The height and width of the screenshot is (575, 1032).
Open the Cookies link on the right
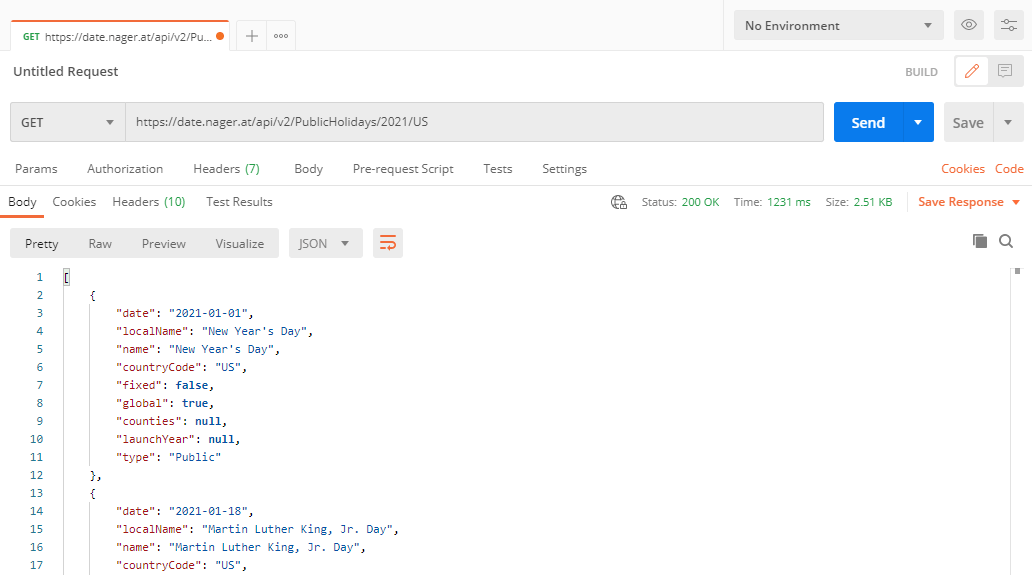(x=962, y=169)
